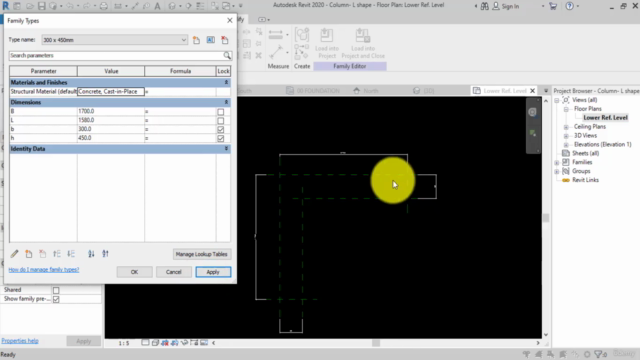Viewport: 640px width, 360px height.
Task: Click the Visual Style icon in view control bar
Action: click(x=155, y=343)
